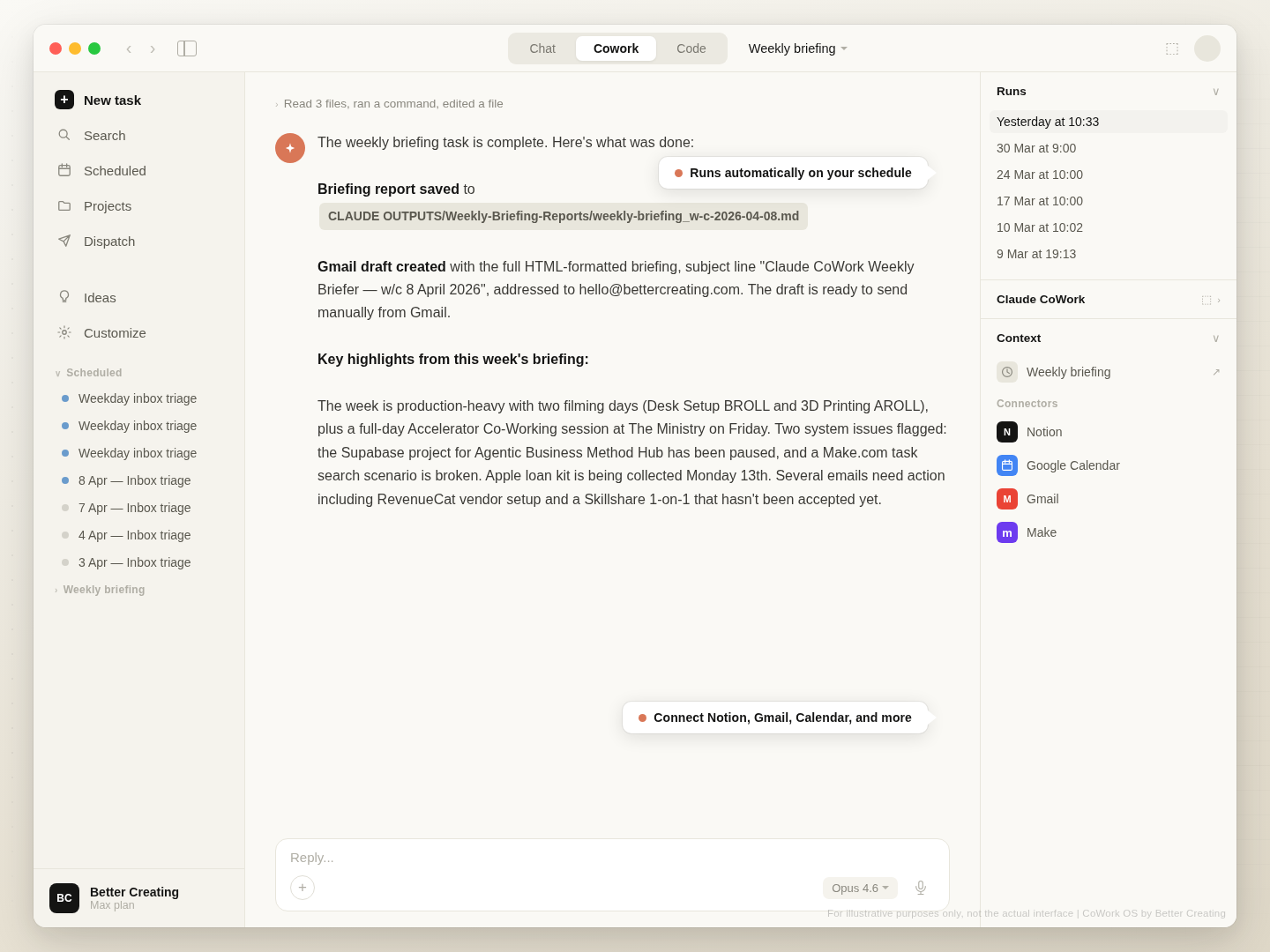Open the user avatar circle
Viewport: 1270px width, 952px height.
pos(1207,48)
